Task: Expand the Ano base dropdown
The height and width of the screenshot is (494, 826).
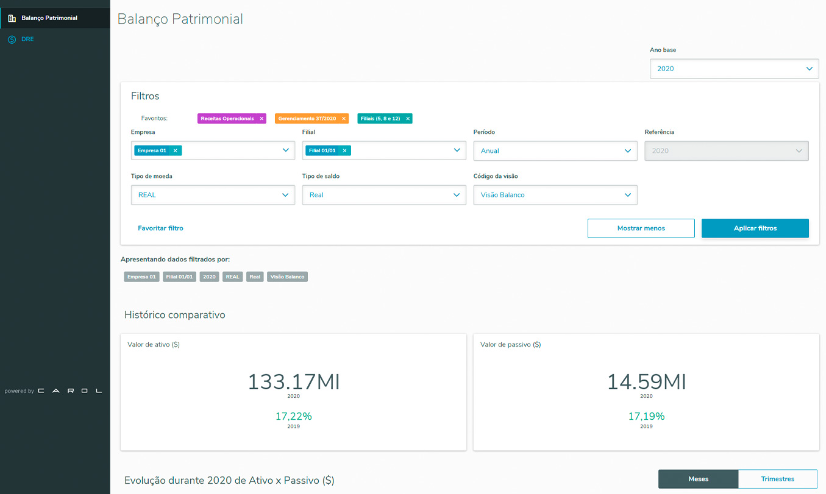Action: 808,68
